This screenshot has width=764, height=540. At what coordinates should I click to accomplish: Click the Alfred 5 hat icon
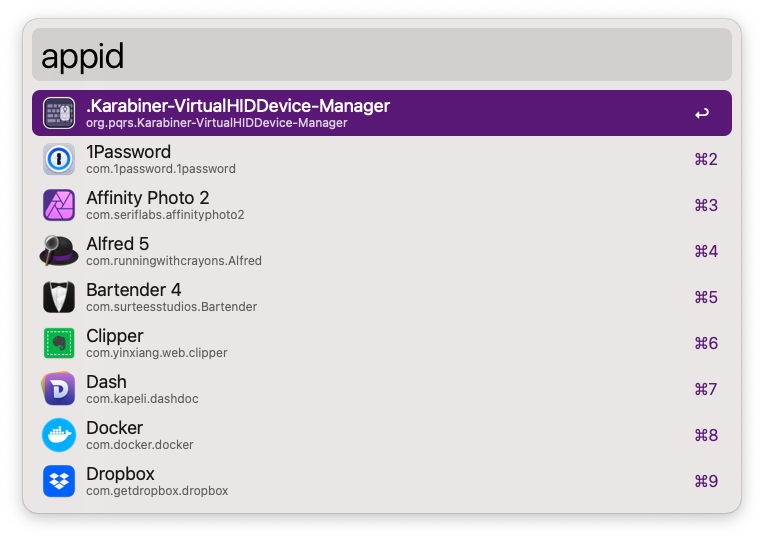[x=59, y=251]
